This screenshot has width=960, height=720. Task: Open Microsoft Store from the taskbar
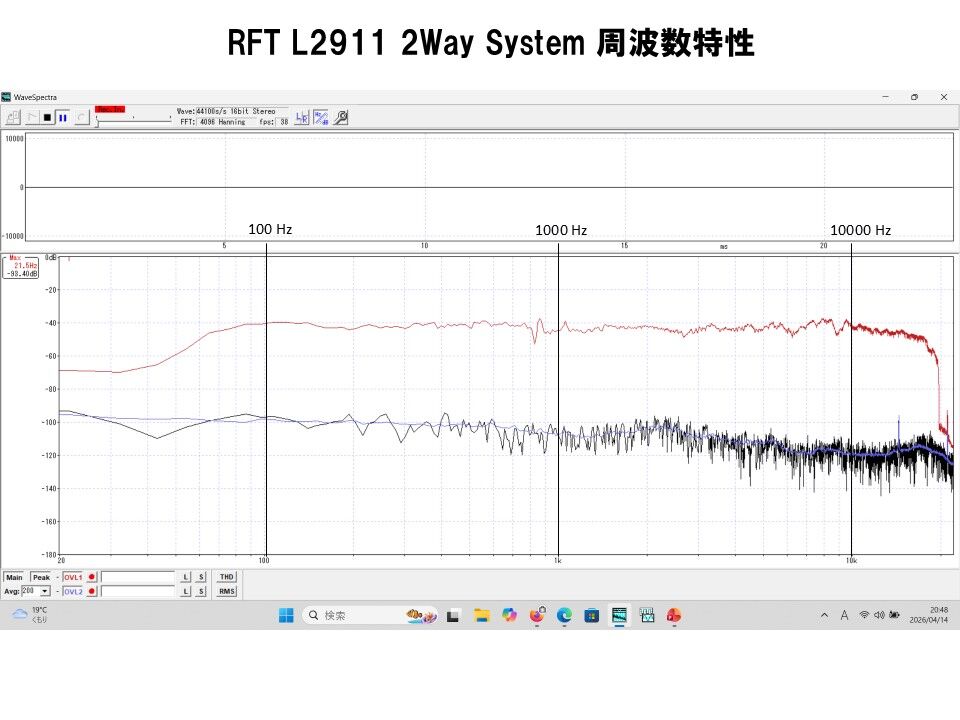[x=591, y=615]
